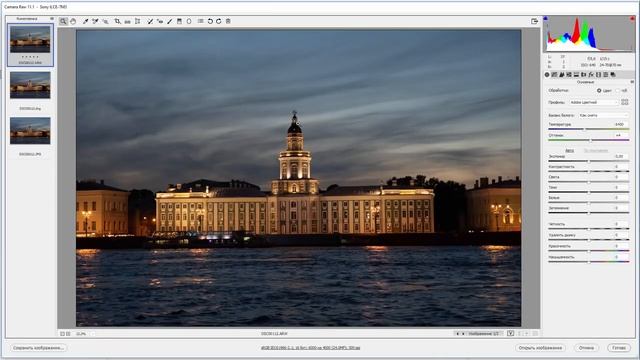Select the Zoom tool
640x360 pixels.
click(x=63, y=21)
